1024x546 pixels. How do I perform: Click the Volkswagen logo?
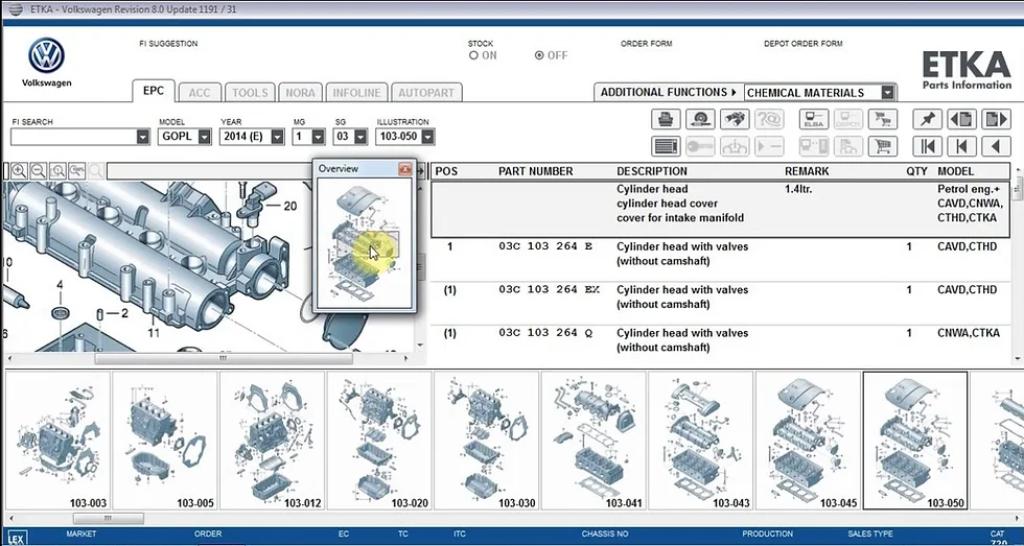[x=46, y=56]
